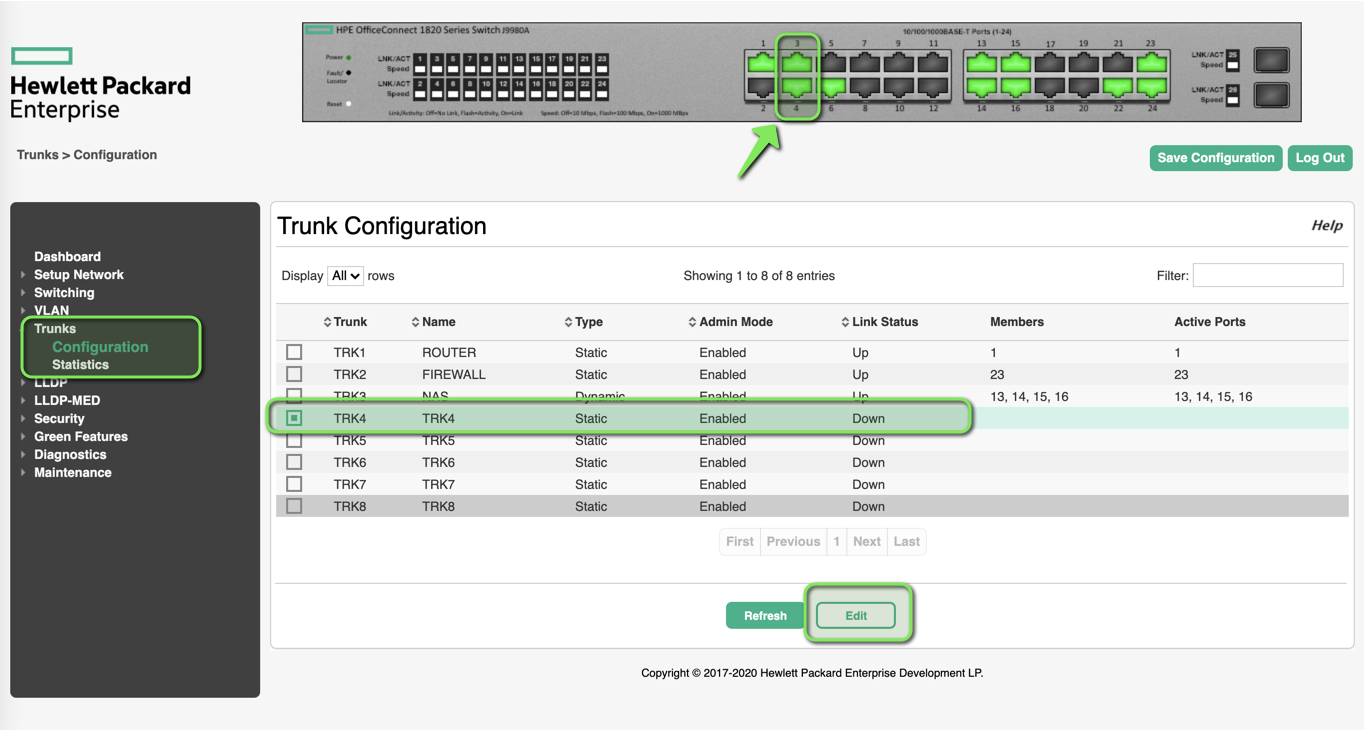Select port 3 on the switch diagram

(x=797, y=62)
